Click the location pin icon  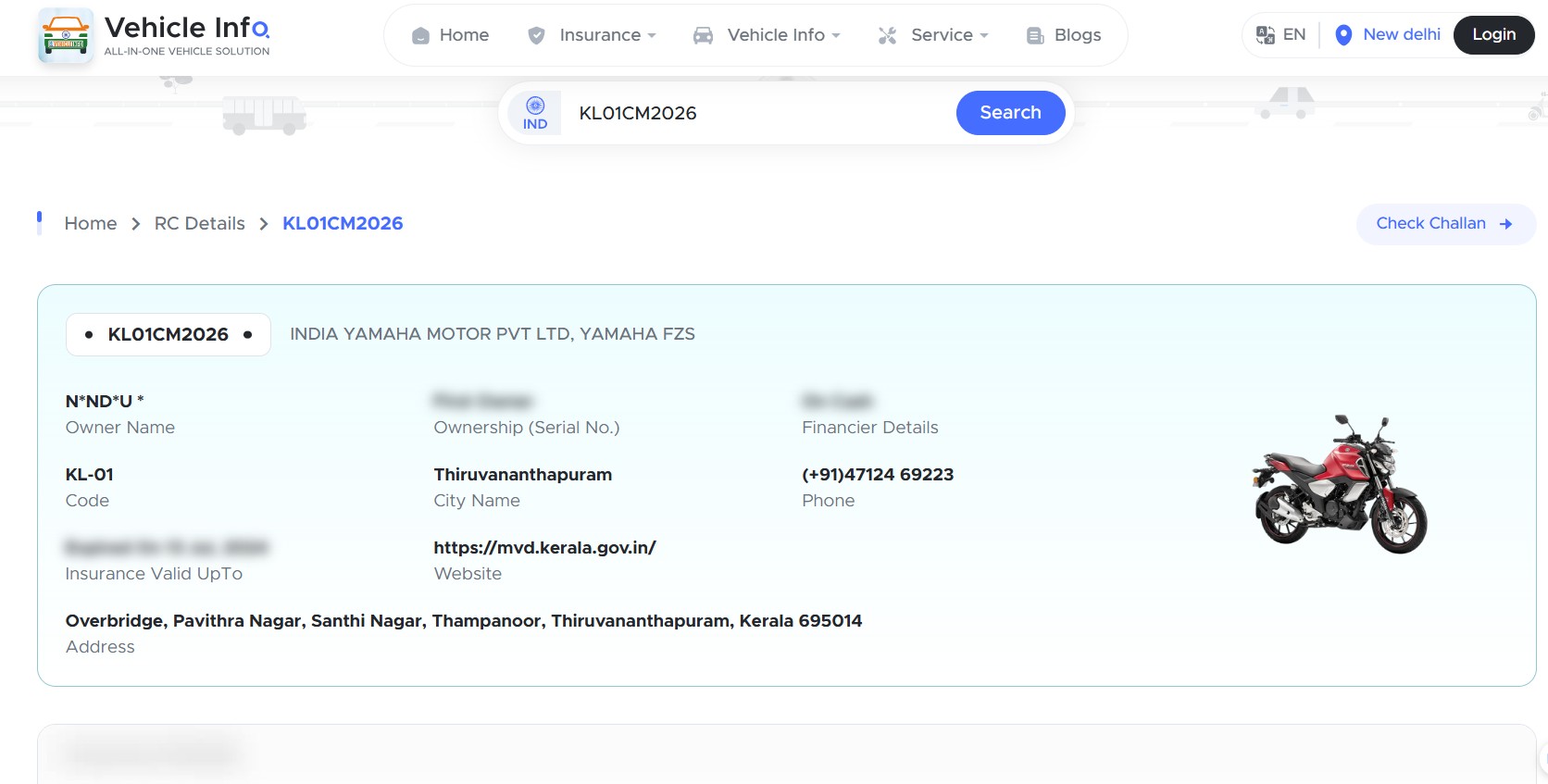[1343, 35]
